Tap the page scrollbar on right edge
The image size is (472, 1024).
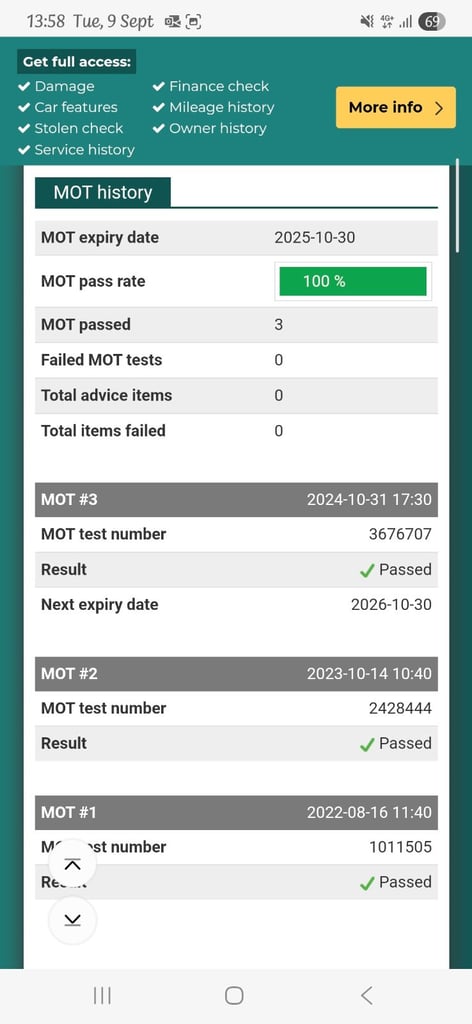[458, 205]
